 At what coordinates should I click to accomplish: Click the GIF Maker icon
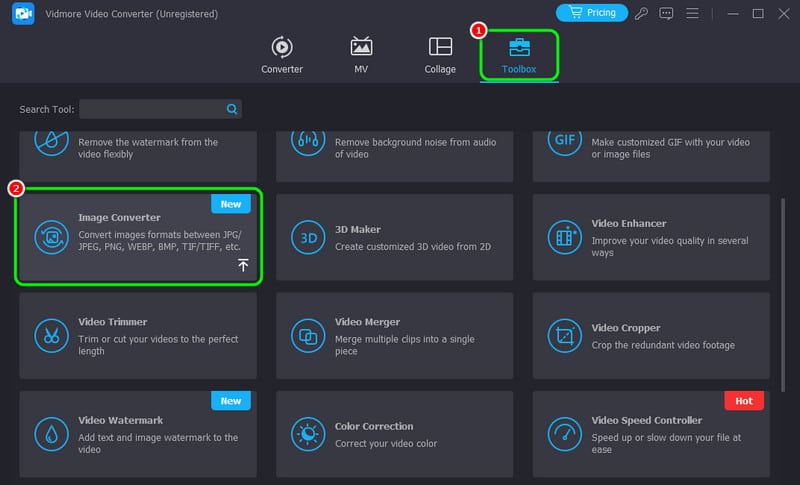[563, 140]
